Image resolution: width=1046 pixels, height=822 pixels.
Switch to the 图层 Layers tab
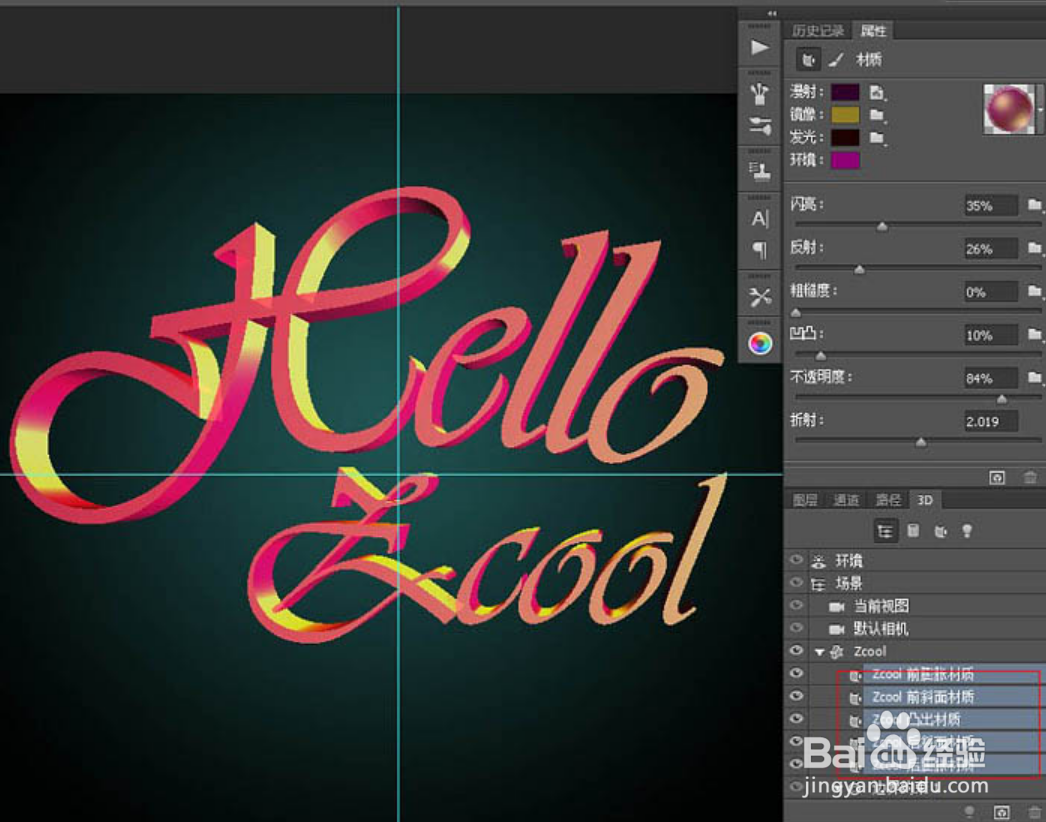click(805, 500)
